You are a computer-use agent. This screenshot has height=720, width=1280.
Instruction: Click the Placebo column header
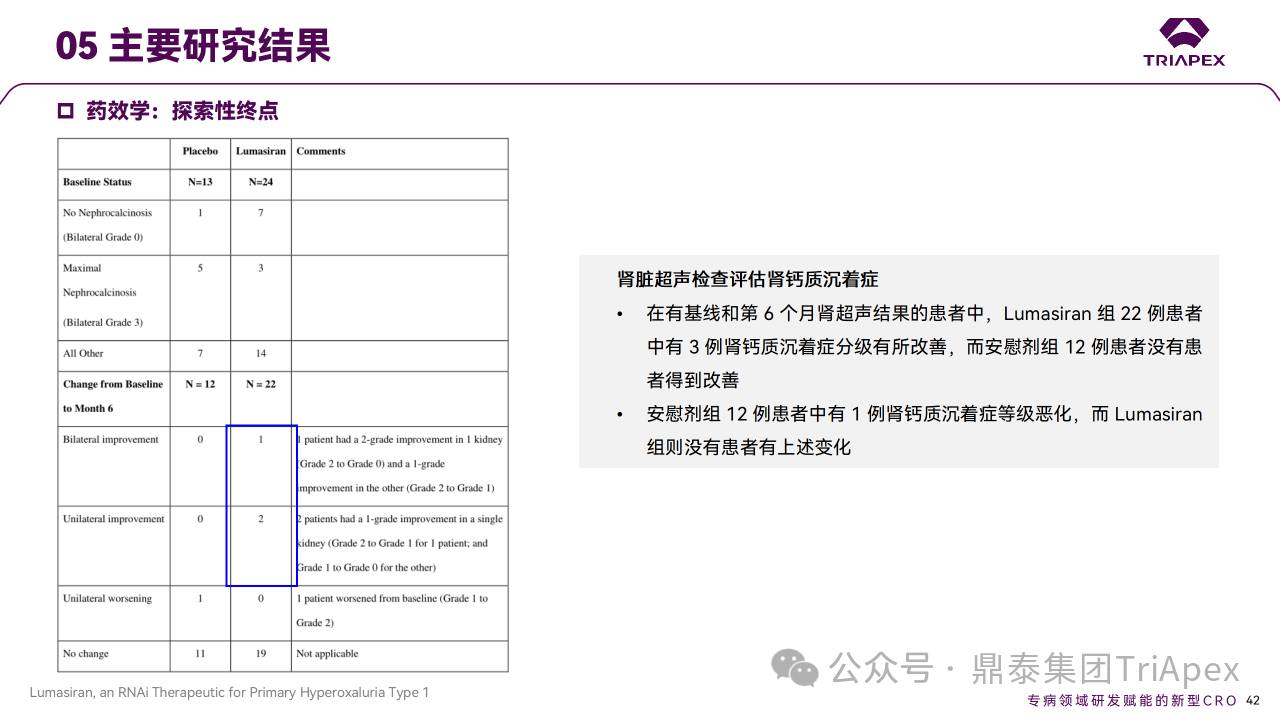click(200, 152)
